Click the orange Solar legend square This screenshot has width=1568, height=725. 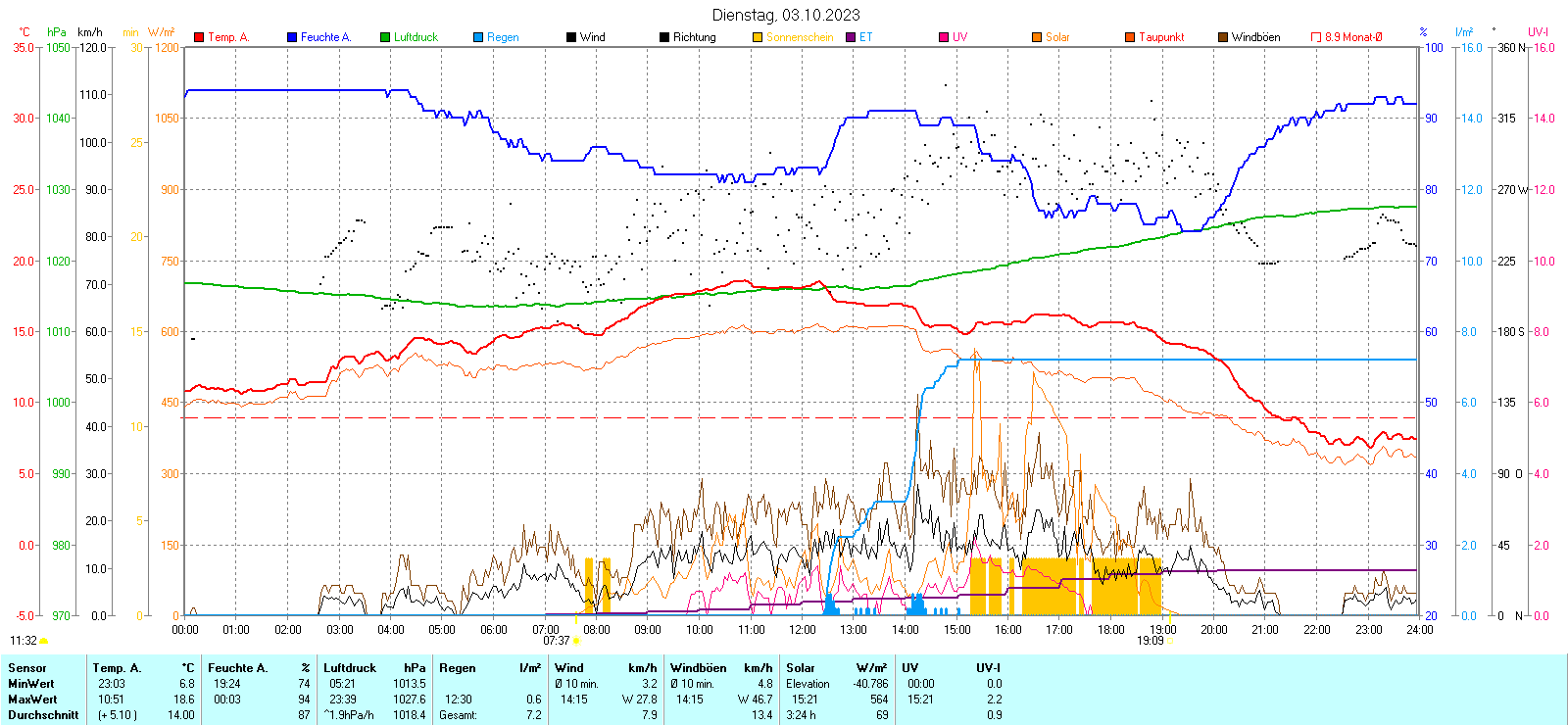tap(1037, 37)
